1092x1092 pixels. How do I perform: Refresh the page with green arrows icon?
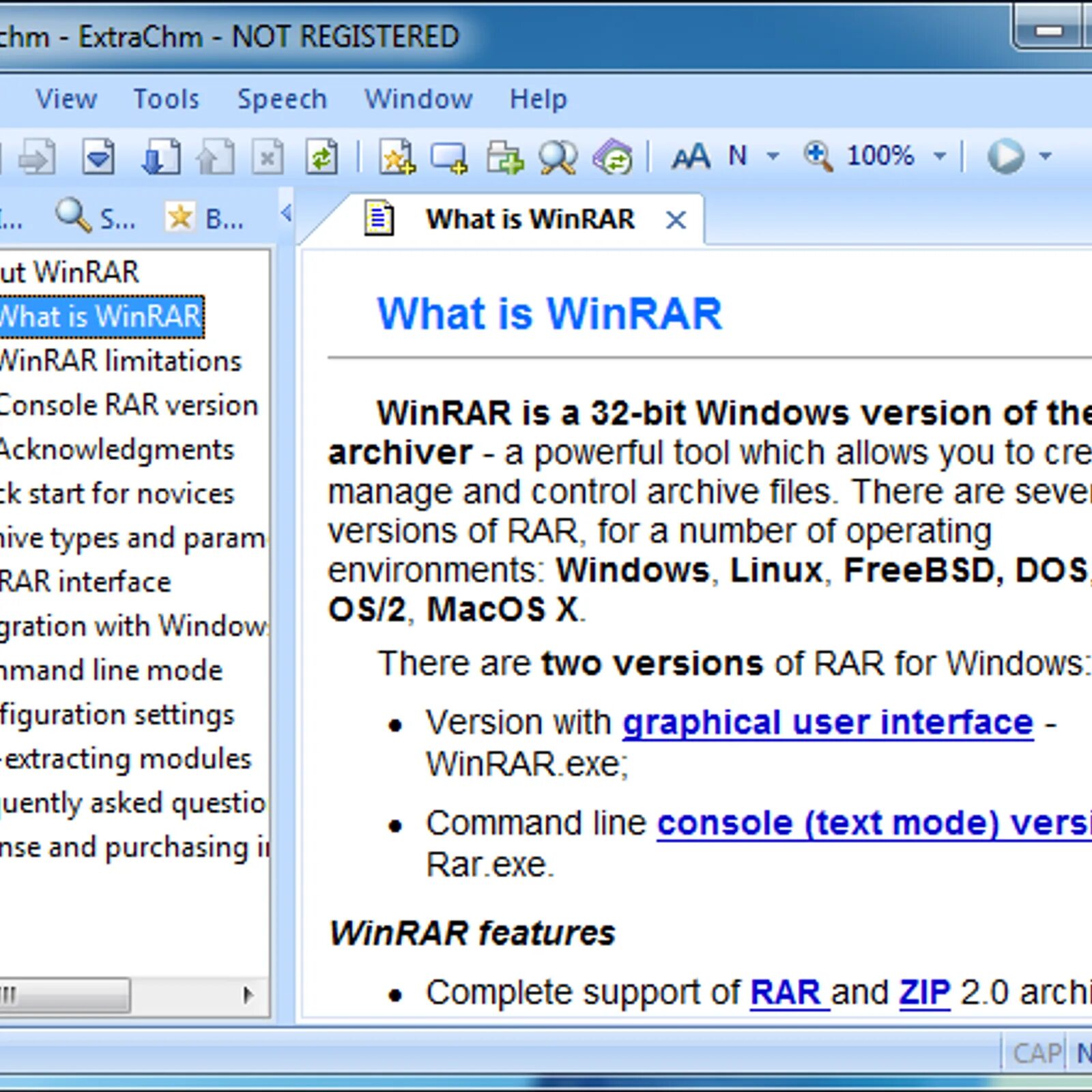[x=321, y=157]
